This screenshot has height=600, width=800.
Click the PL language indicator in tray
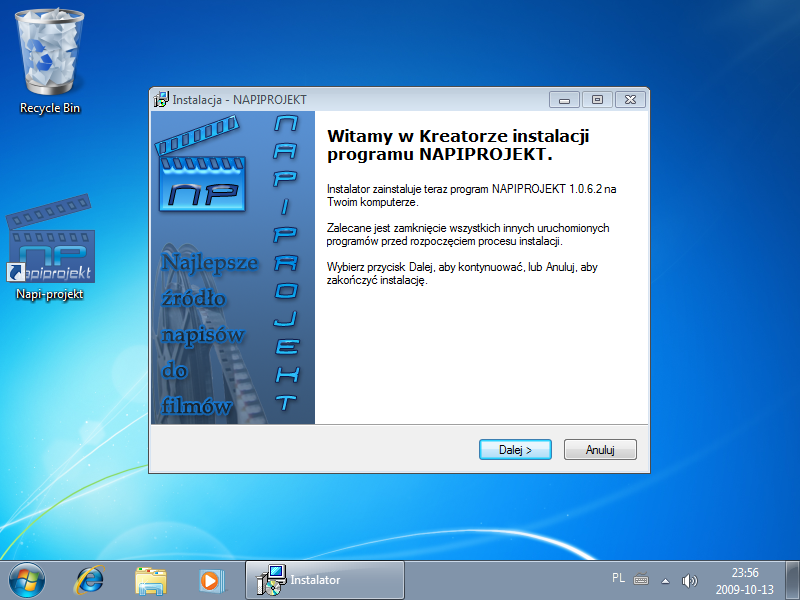618,578
